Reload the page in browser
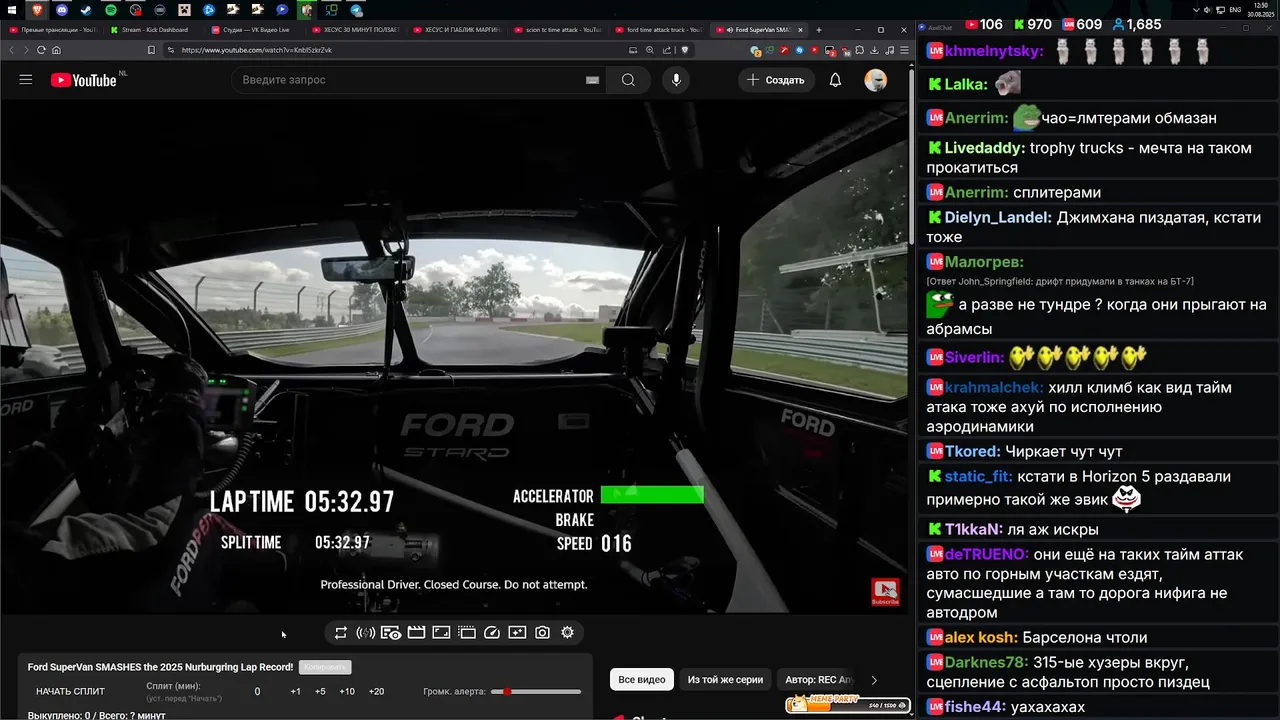The width and height of the screenshot is (1280, 720). tap(41, 50)
